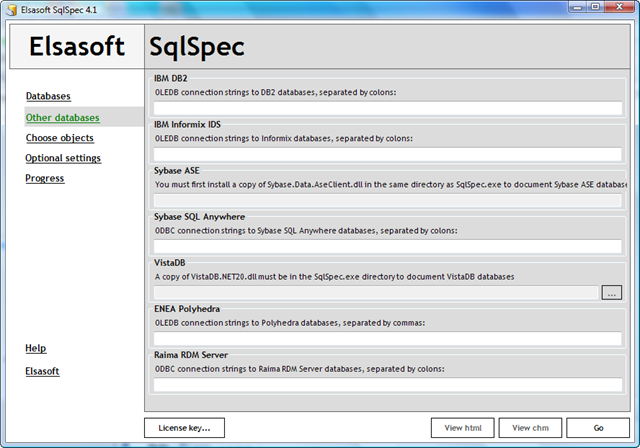Minimize the SqlSpec window
Screen dimensions: 640x448
(x=578, y=7)
